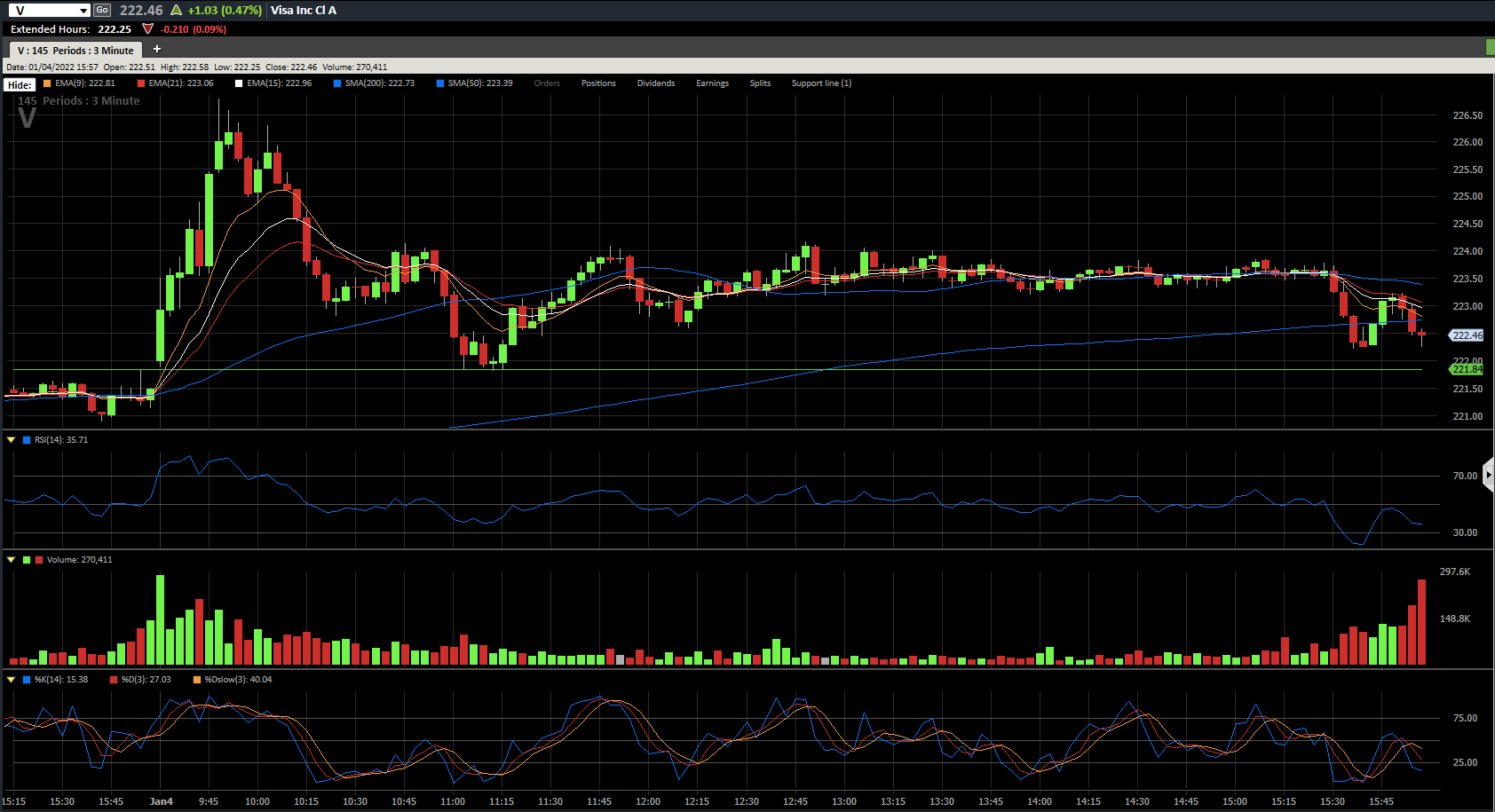Click the green volume color square
This screenshot has height=812, width=1495.
tap(27, 560)
